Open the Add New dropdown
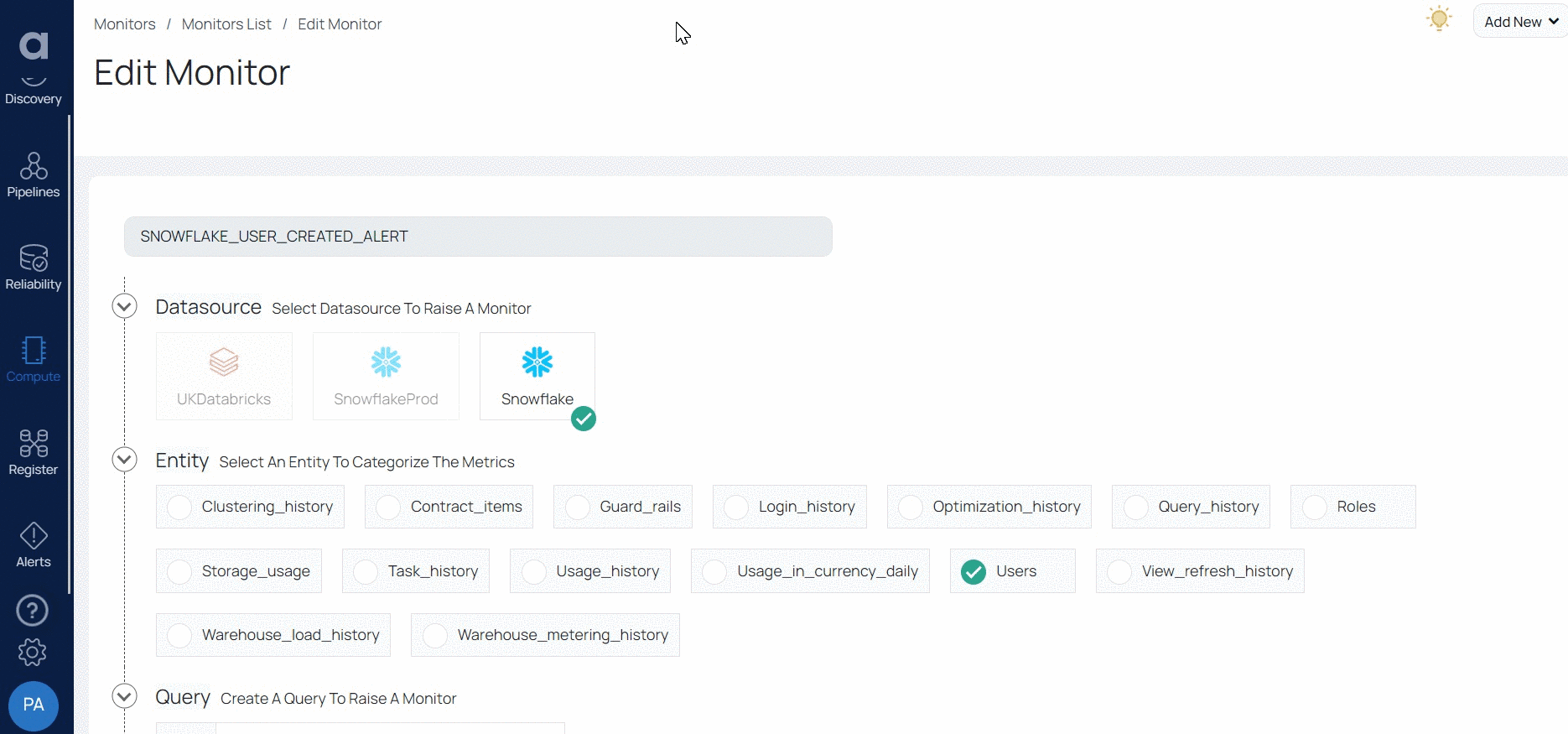1568x734 pixels. point(1520,22)
